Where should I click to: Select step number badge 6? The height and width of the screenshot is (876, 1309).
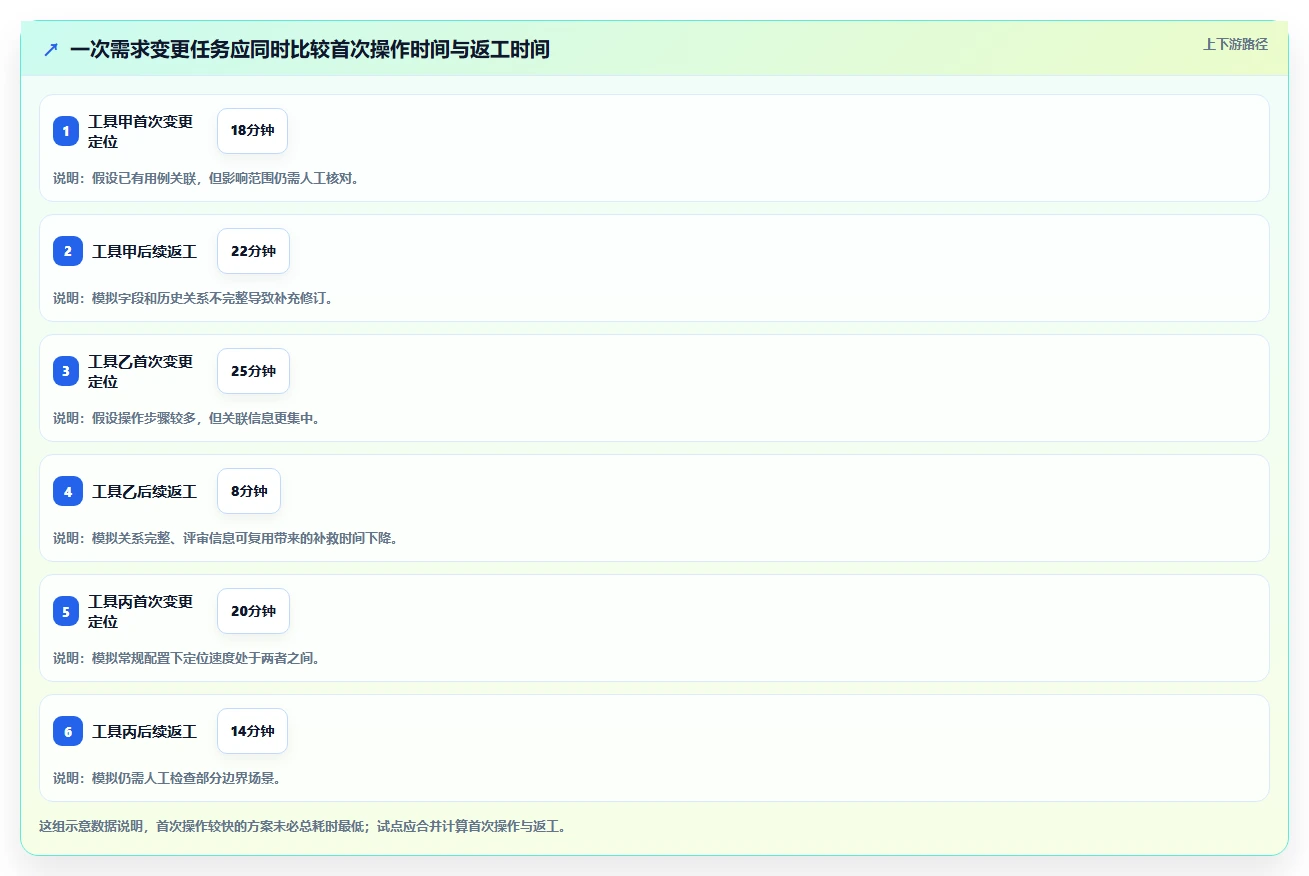[x=68, y=731]
